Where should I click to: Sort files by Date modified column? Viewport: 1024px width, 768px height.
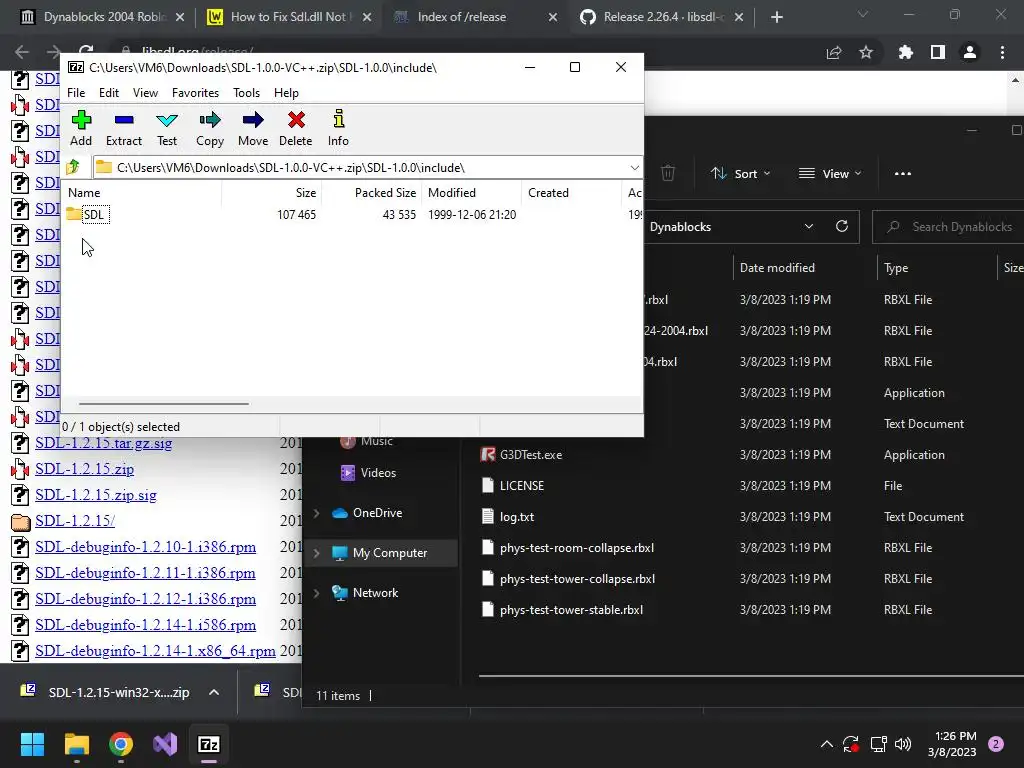point(777,268)
